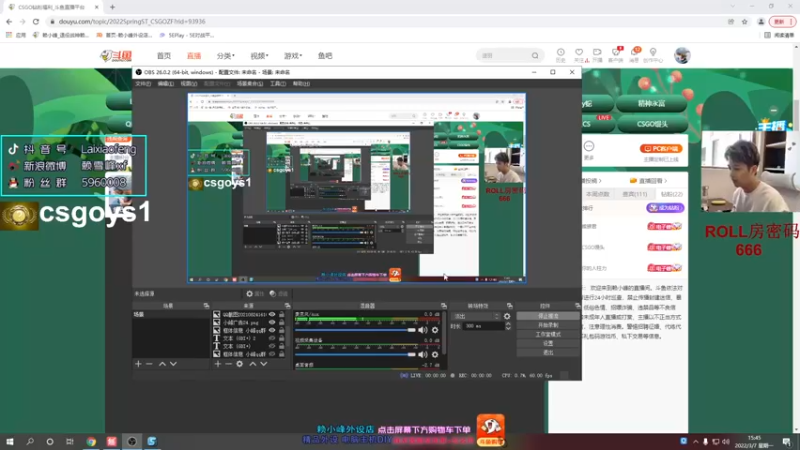800x450 pixels.
Task: Click orange PC客户端 download button
Action: [x=661, y=148]
